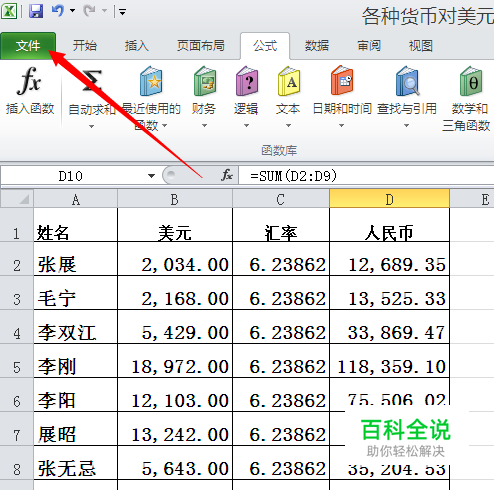
Task: Open the Math & Trig (数学和三角函数) icon
Action: pyautogui.click(x=470, y=81)
